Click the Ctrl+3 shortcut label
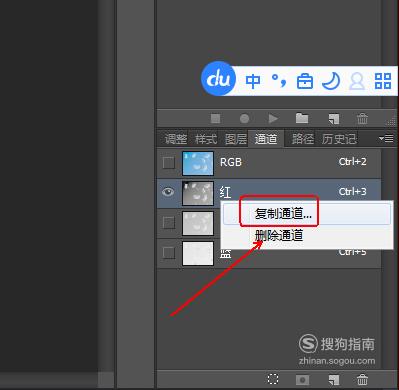 353,192
